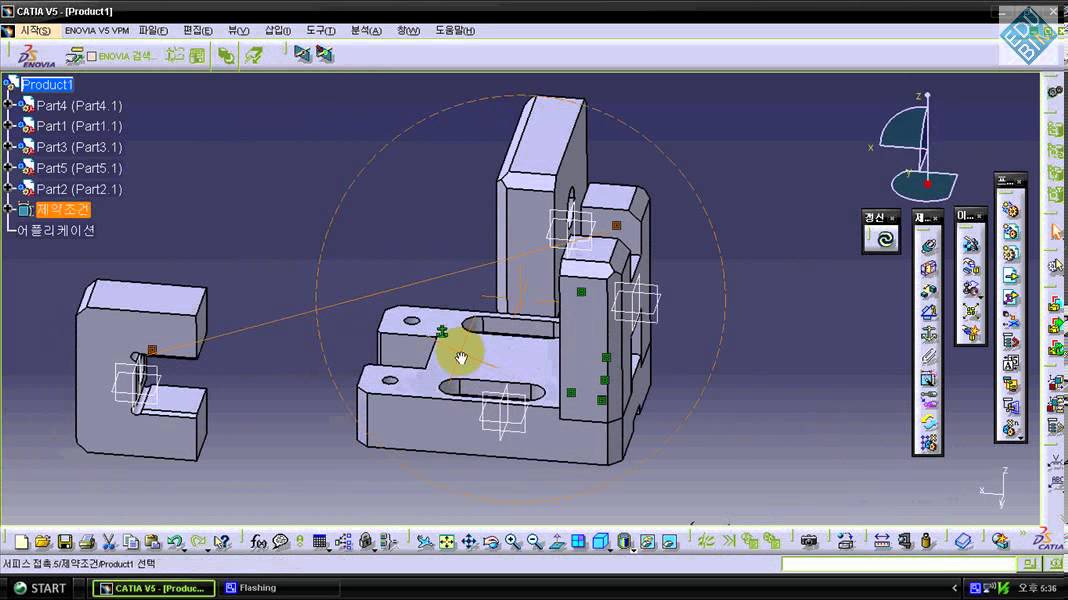1068x600 pixels.
Task: Click the Measure Between icon
Action: click(x=881, y=541)
